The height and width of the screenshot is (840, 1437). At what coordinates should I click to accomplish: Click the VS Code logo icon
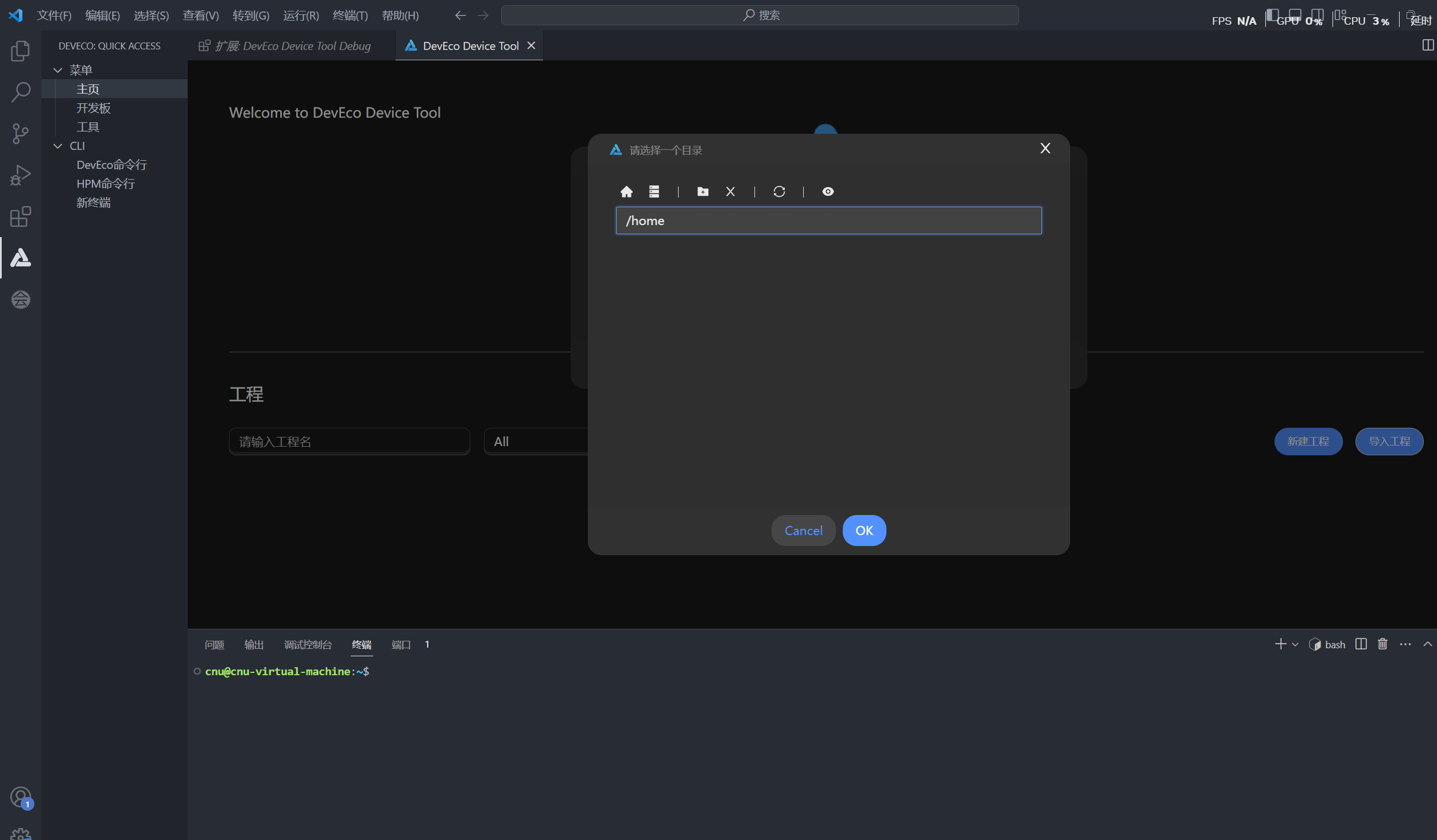[16, 16]
